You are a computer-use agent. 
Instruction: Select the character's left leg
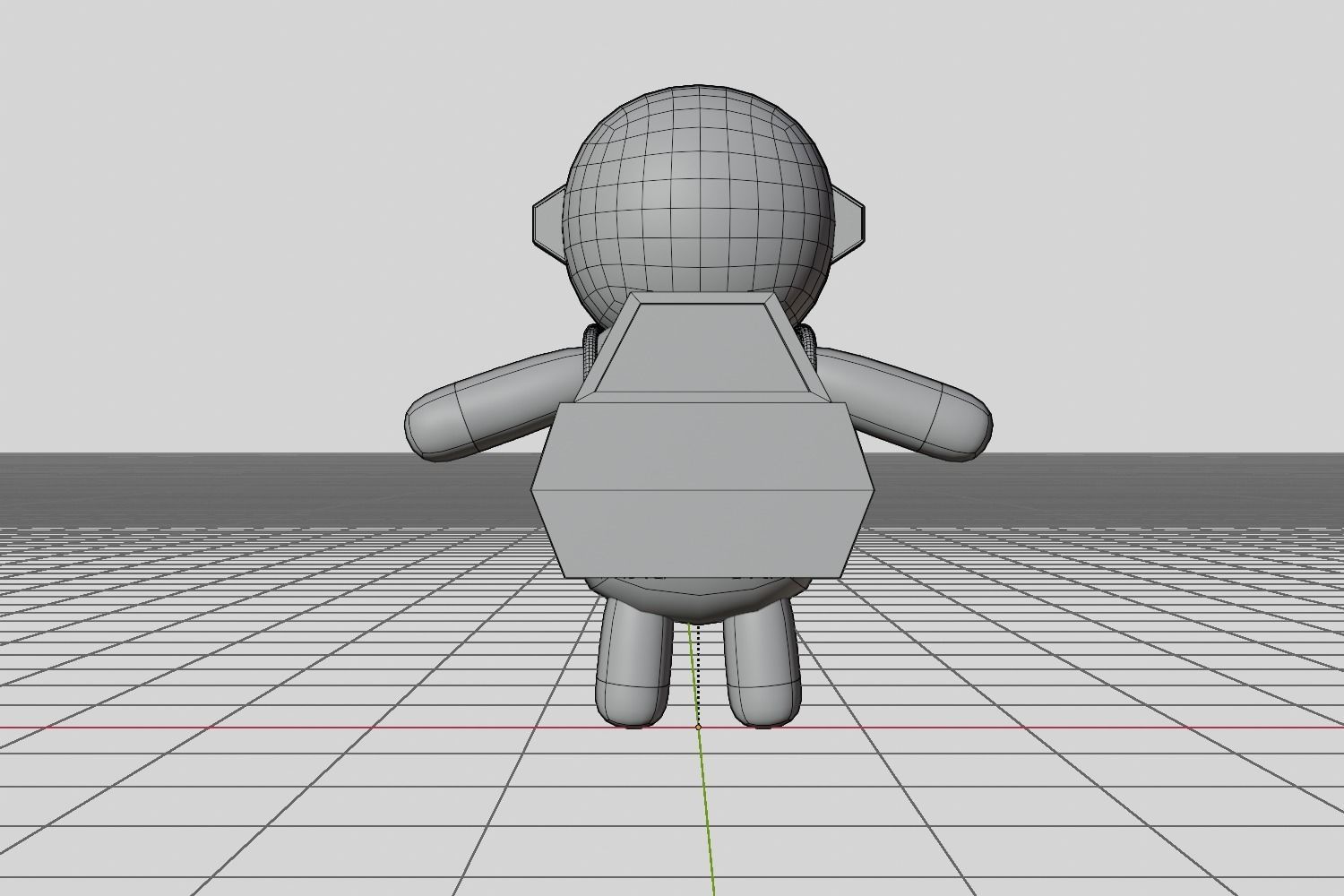tap(633, 661)
